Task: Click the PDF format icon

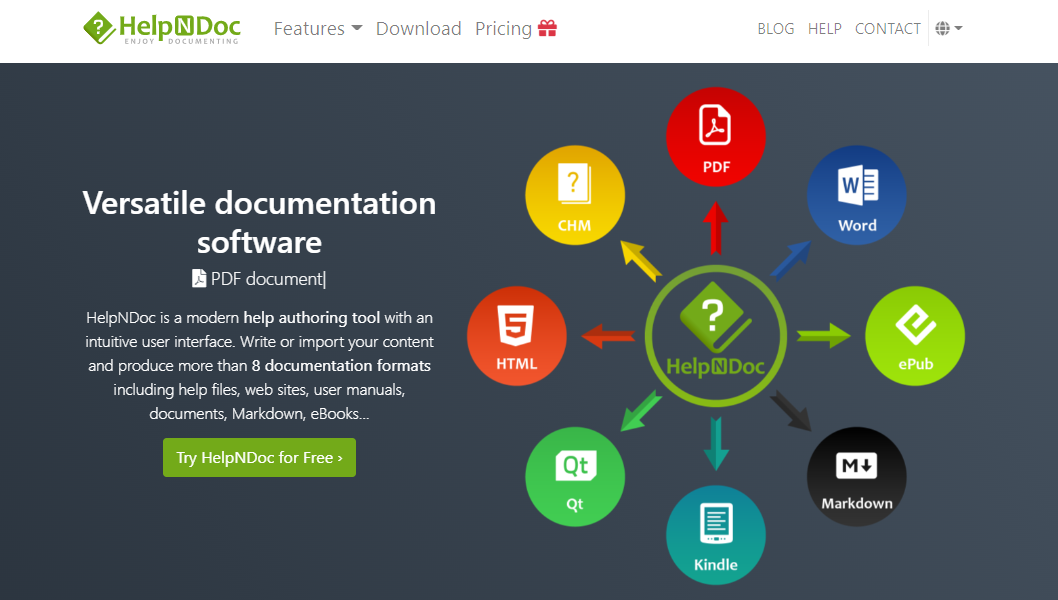Action: coord(716,137)
